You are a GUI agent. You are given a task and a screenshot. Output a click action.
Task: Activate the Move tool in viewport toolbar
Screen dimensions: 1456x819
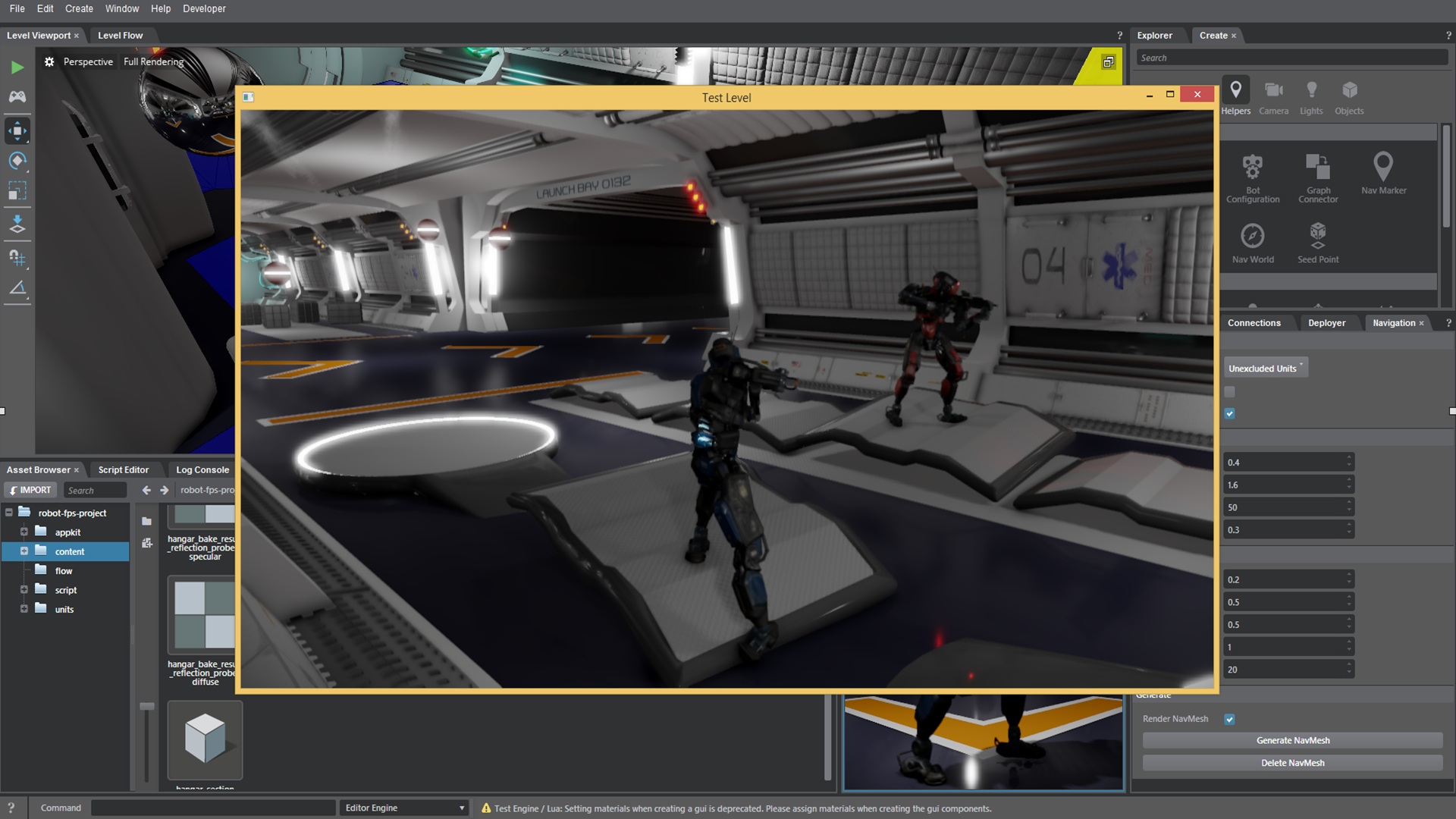(17, 130)
